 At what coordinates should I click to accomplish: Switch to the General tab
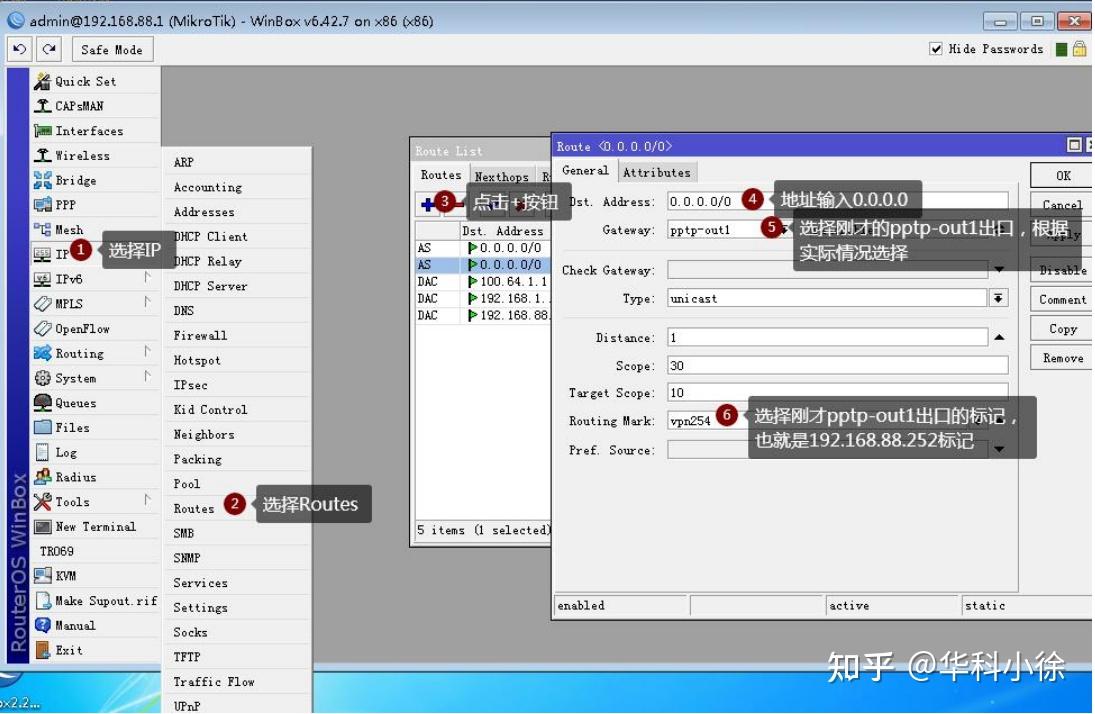[585, 170]
